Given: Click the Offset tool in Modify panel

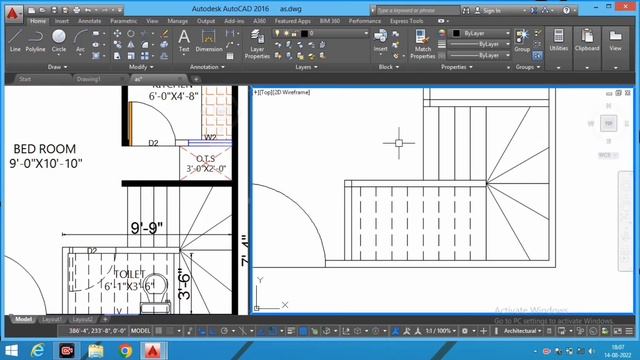Looking at the screenshot, I should (x=164, y=56).
